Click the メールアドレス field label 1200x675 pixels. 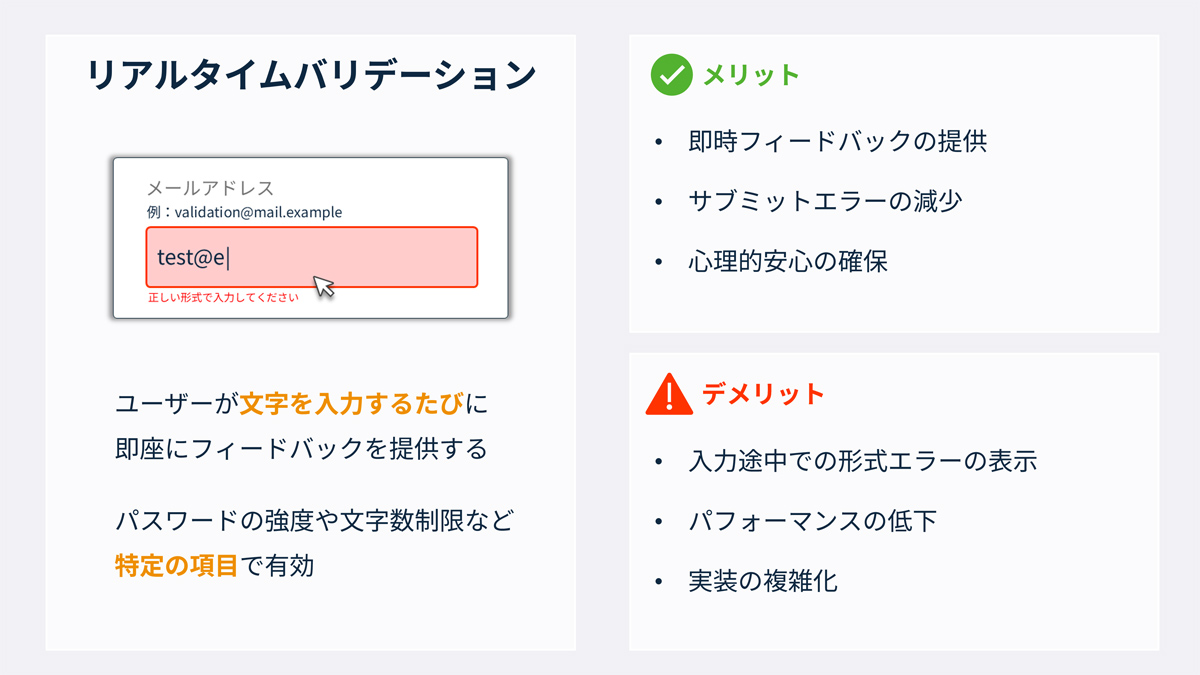pos(210,188)
